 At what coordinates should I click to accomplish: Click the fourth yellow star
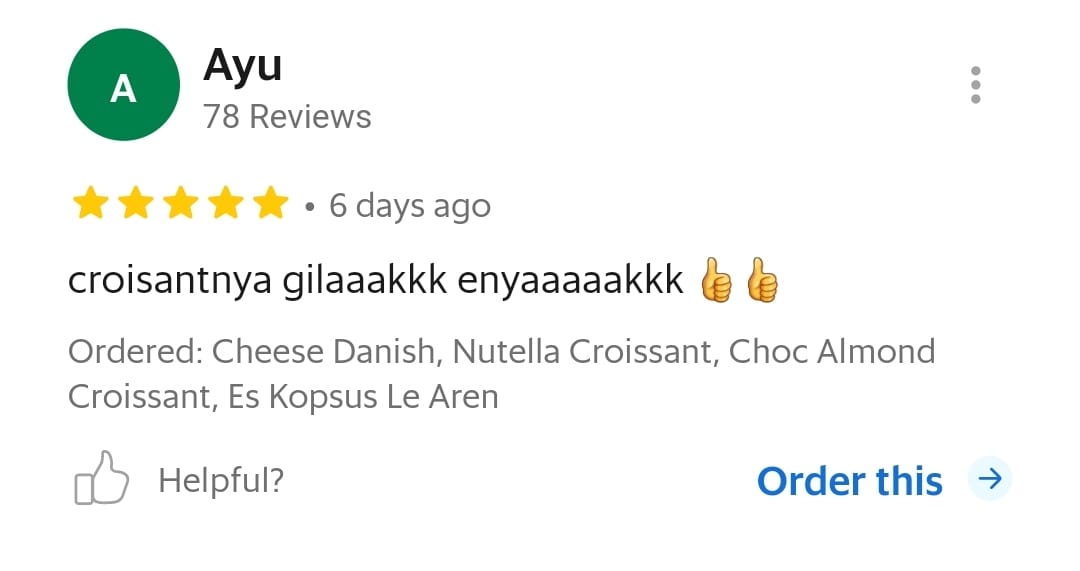coord(227,203)
